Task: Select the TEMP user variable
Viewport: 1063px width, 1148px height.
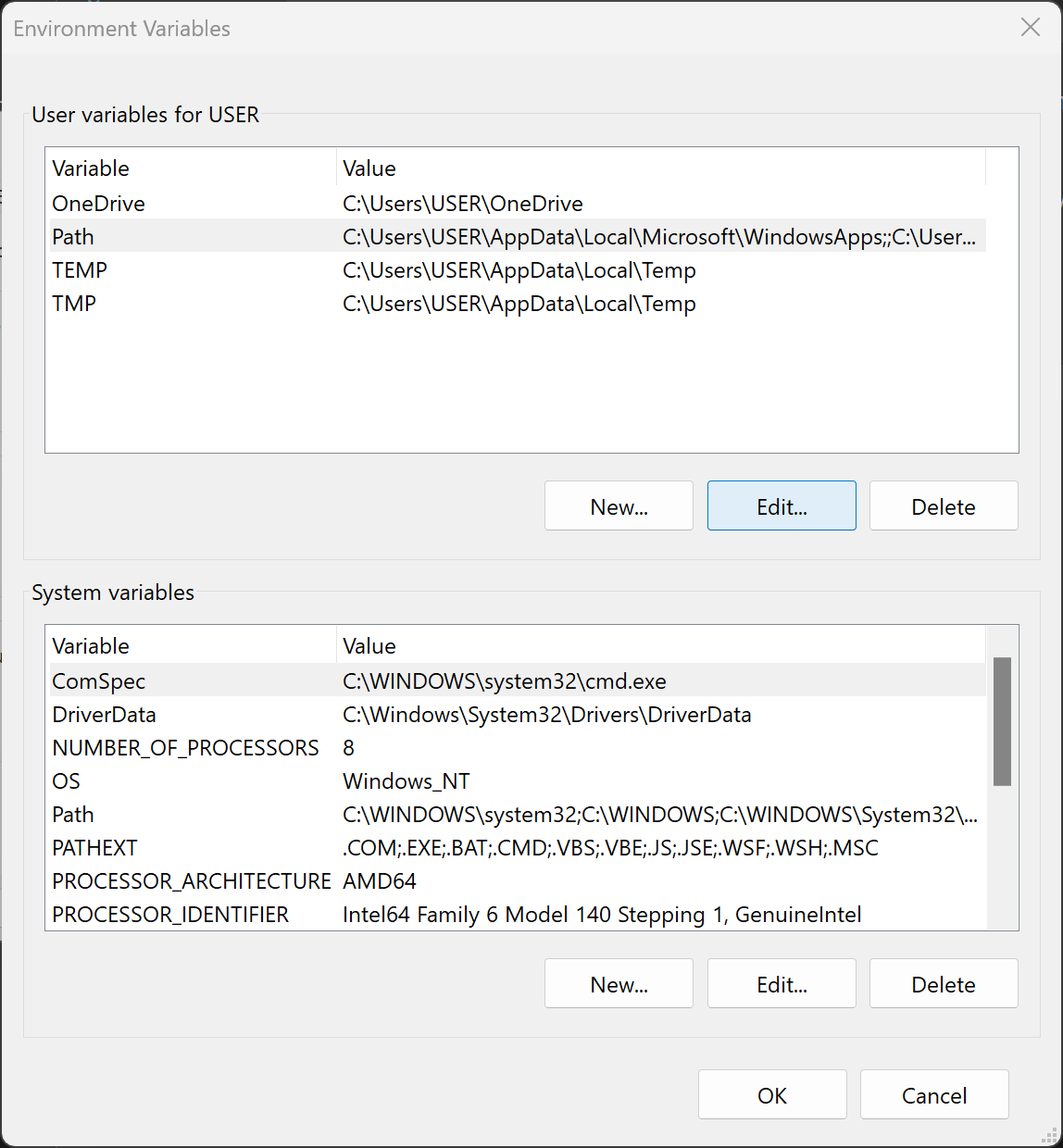Action: coord(516,269)
